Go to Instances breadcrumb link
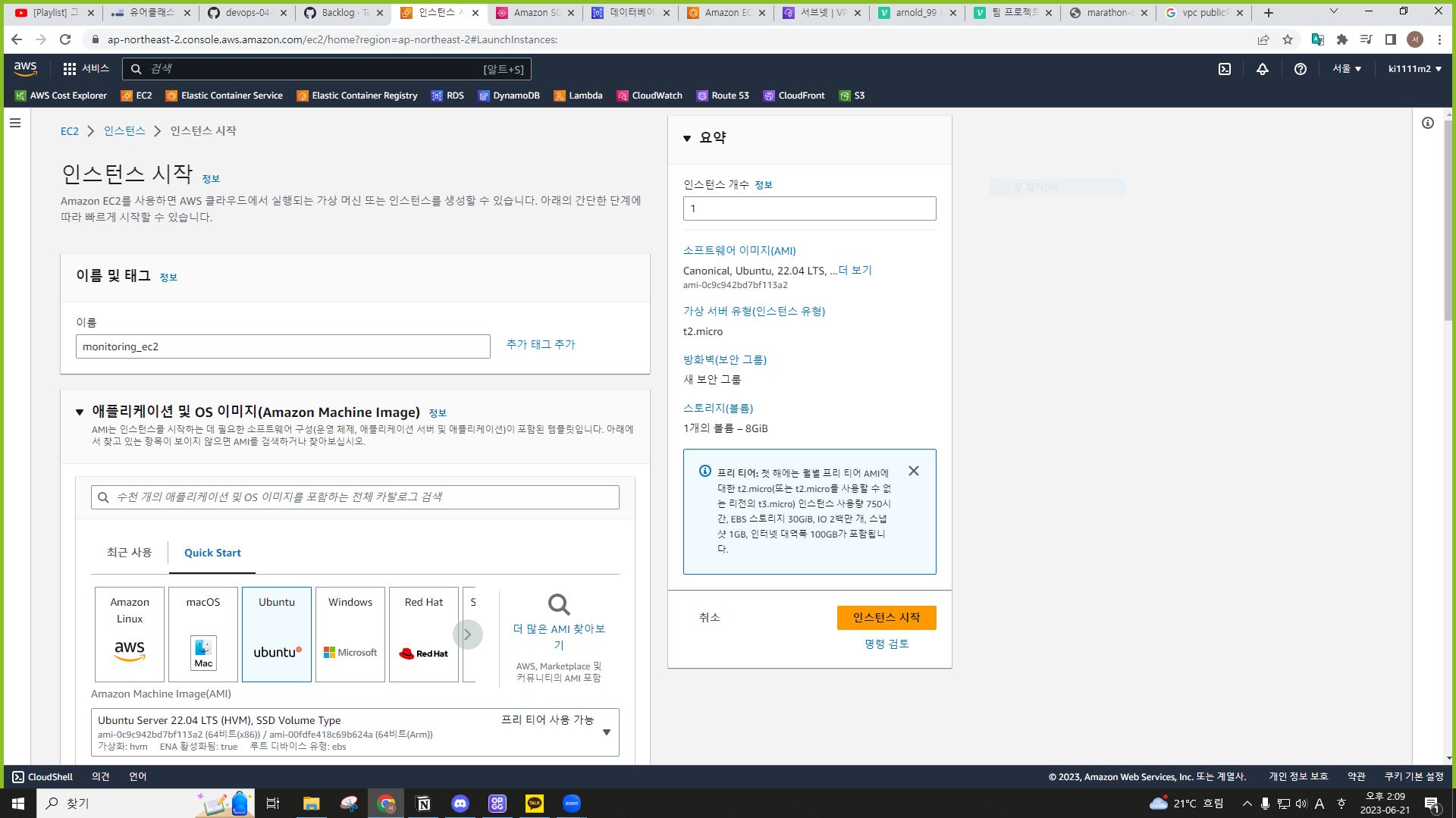The height and width of the screenshot is (818, 1456). [124, 131]
